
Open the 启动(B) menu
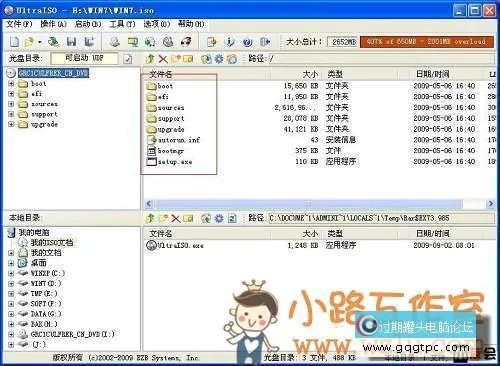pyautogui.click(x=88, y=24)
